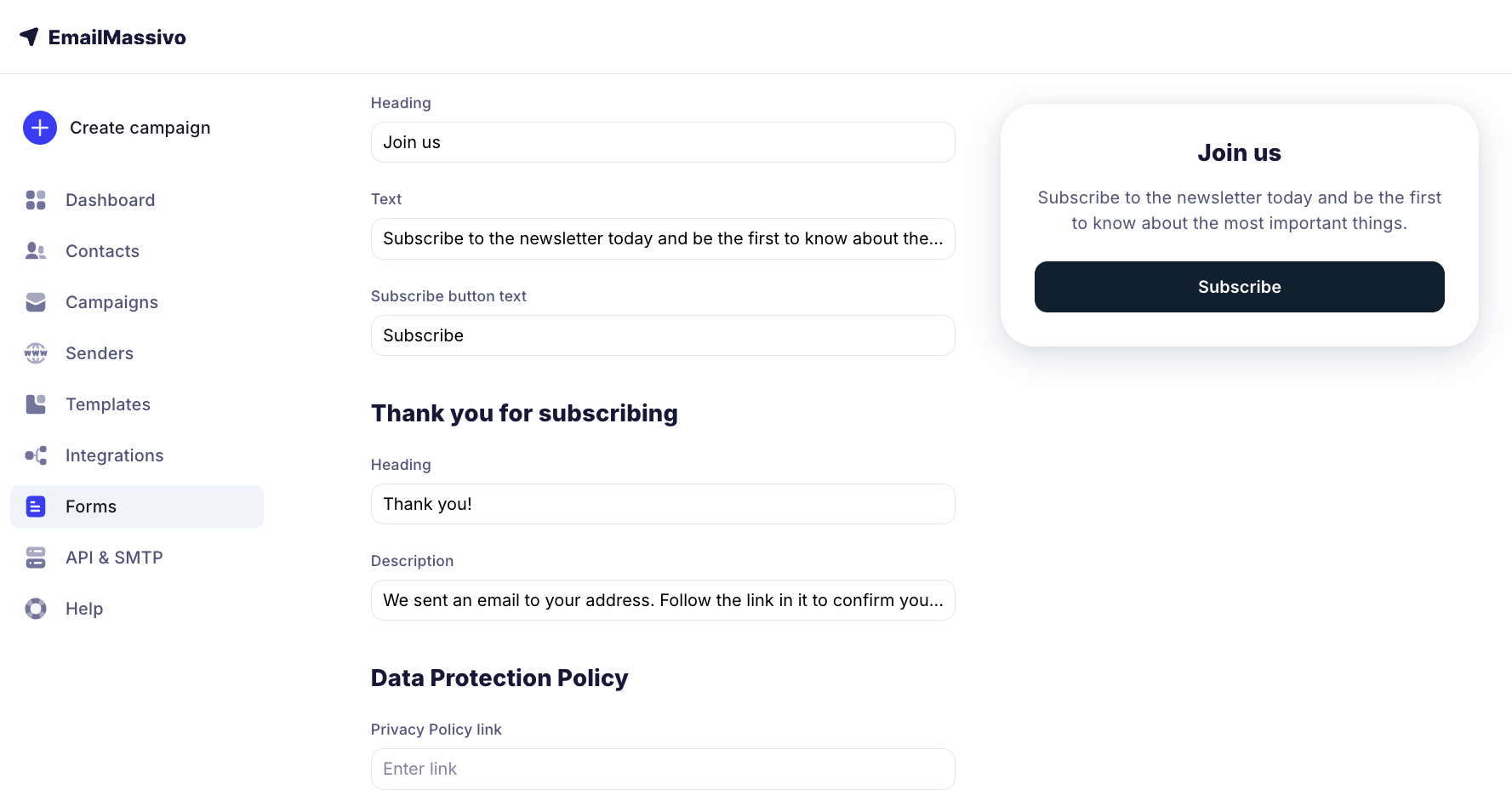
Task: Click the Create campaign label
Action: click(140, 128)
